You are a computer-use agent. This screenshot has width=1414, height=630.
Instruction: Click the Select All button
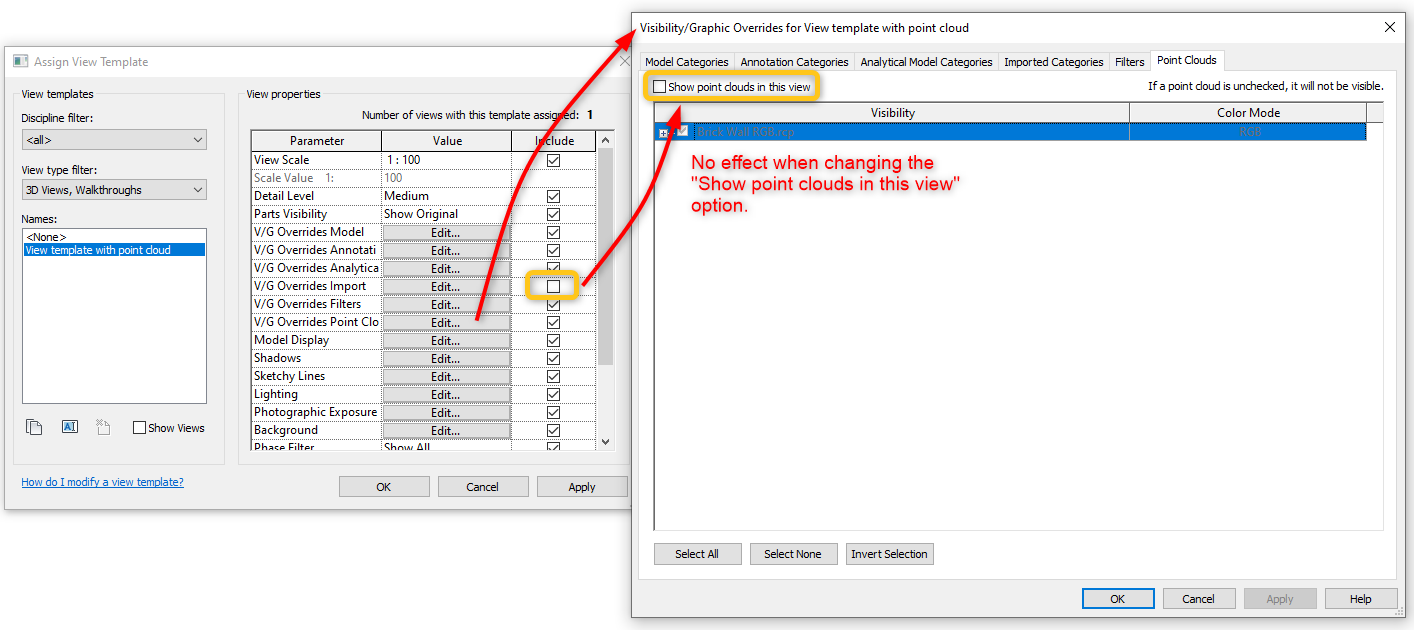click(x=697, y=553)
